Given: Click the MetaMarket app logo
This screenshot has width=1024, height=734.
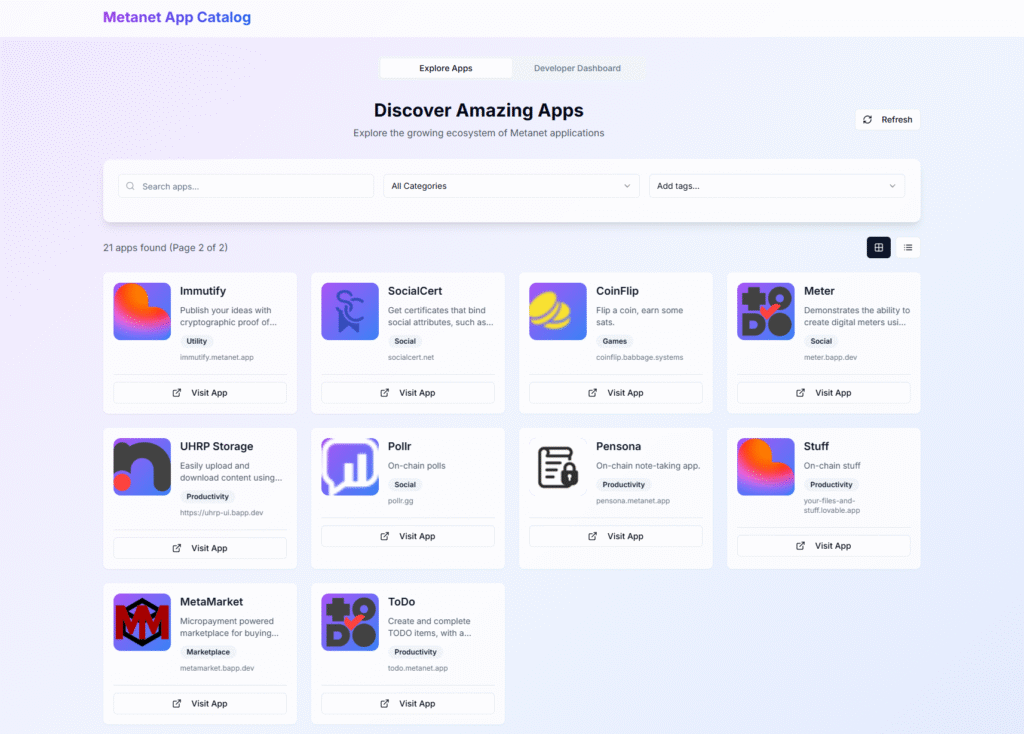Looking at the screenshot, I should (142, 622).
